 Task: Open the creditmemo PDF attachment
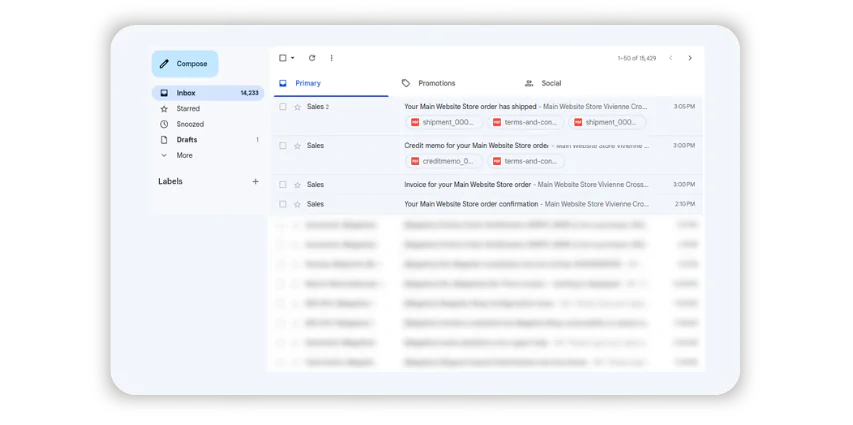tap(444, 161)
